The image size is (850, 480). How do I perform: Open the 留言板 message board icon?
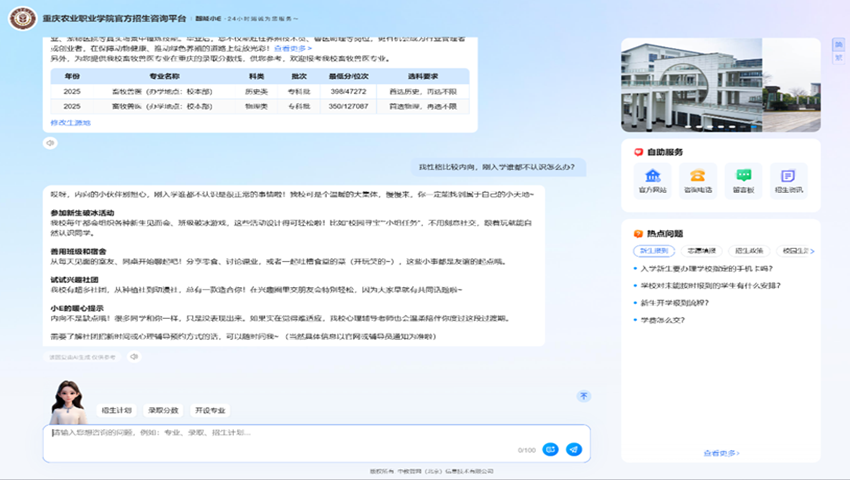(743, 179)
